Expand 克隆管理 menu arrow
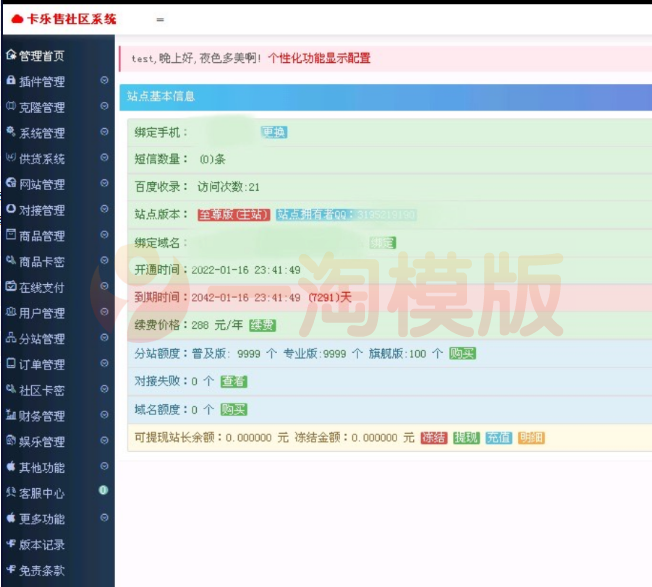This screenshot has height=587, width=652. 104,106
